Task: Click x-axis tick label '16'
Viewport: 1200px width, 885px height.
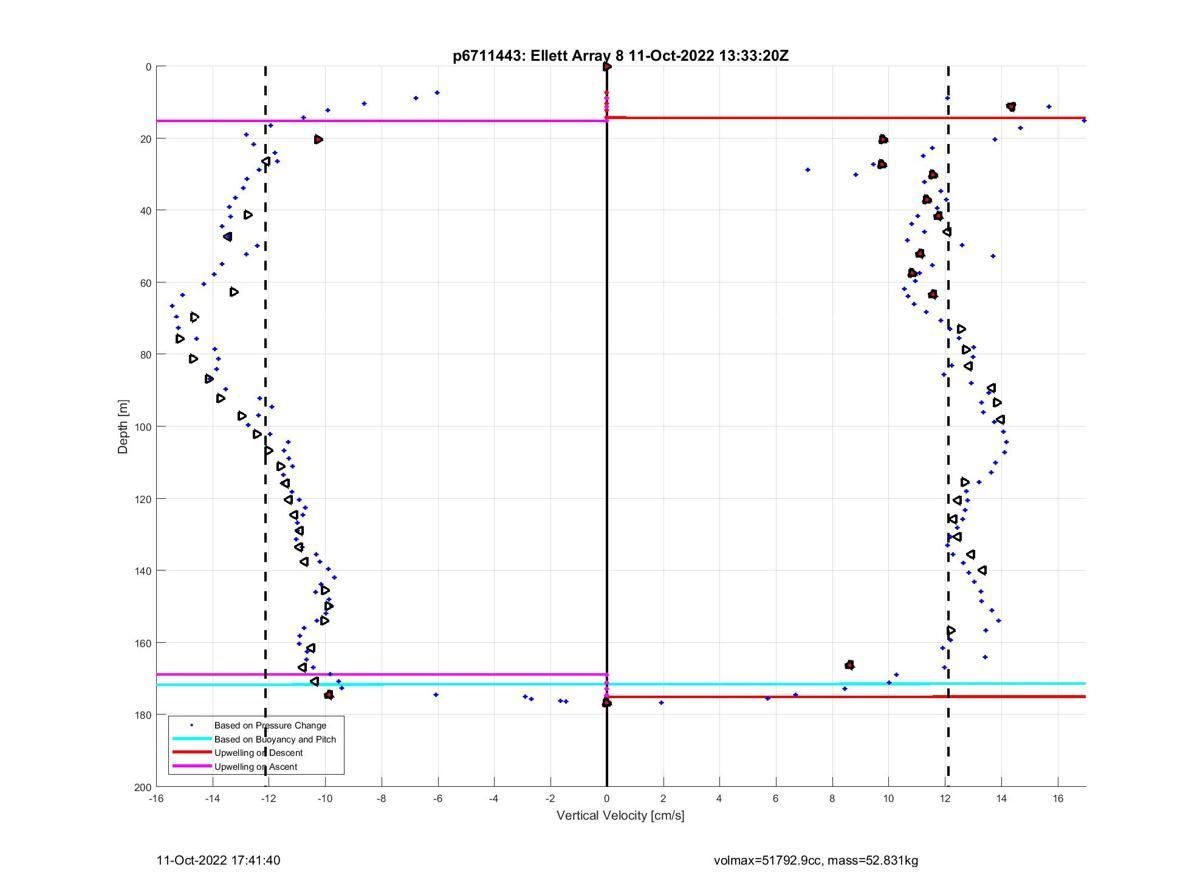Action: coord(1057,798)
